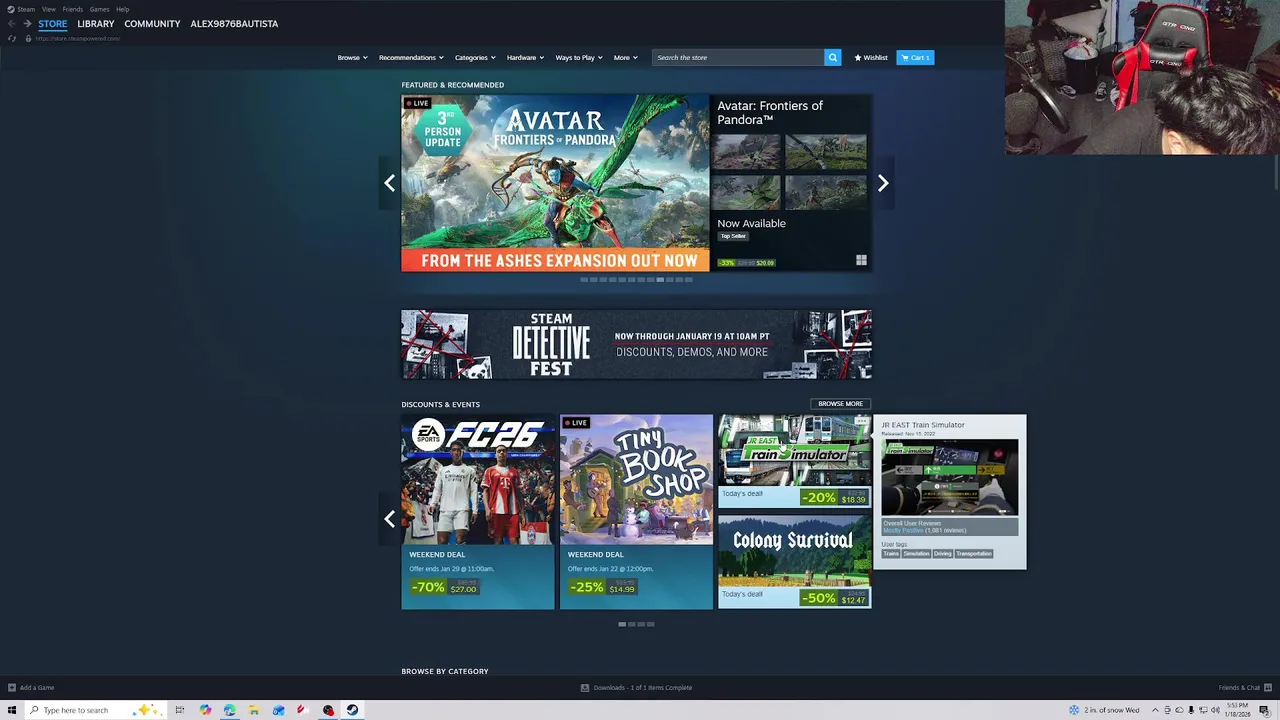The height and width of the screenshot is (720, 1280).
Task: Expand the Recommendations dropdown
Action: pos(411,57)
